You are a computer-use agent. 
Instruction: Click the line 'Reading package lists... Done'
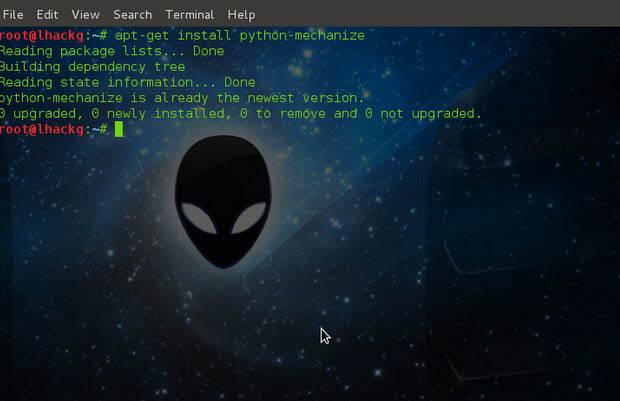click(x=112, y=51)
